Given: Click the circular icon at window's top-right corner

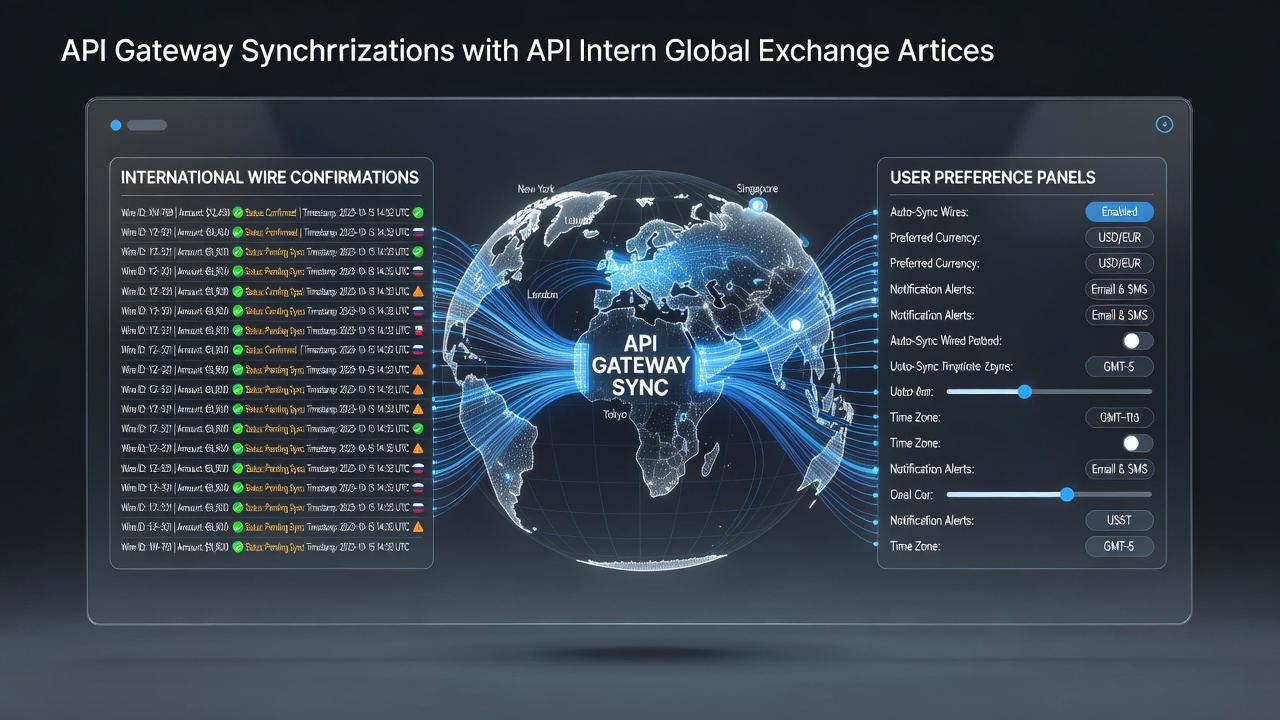Looking at the screenshot, I should [x=1163, y=124].
